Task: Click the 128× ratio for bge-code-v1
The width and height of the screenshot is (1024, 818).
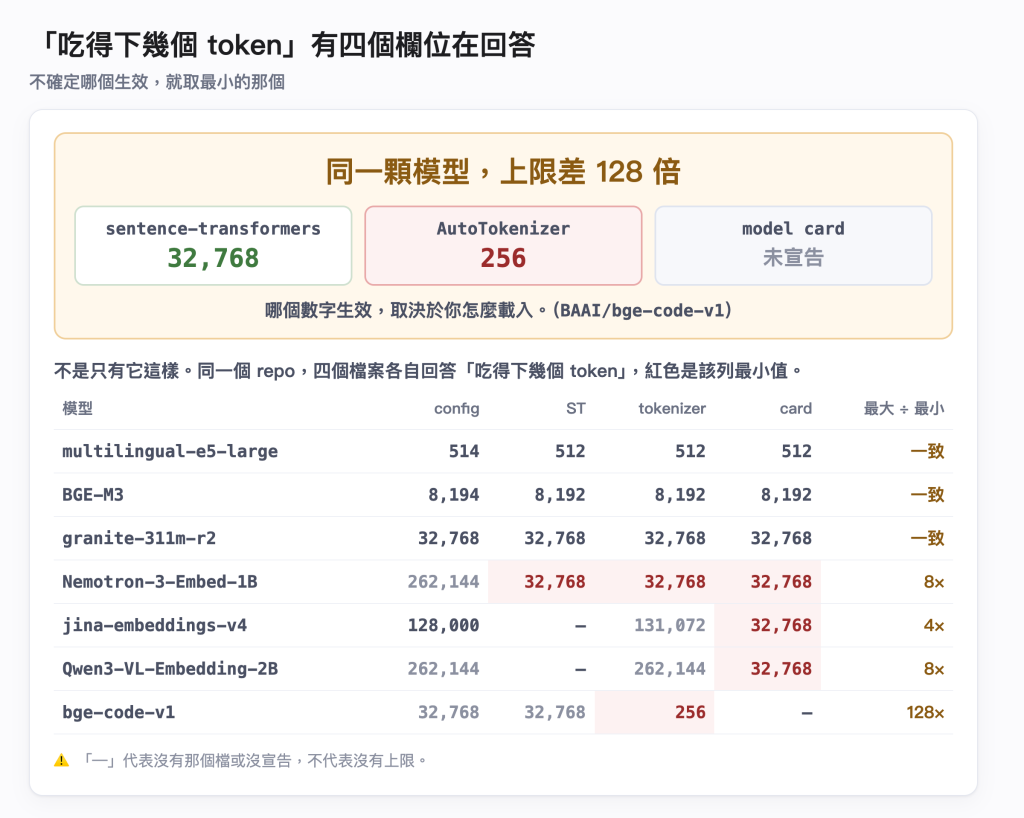Action: click(925, 712)
